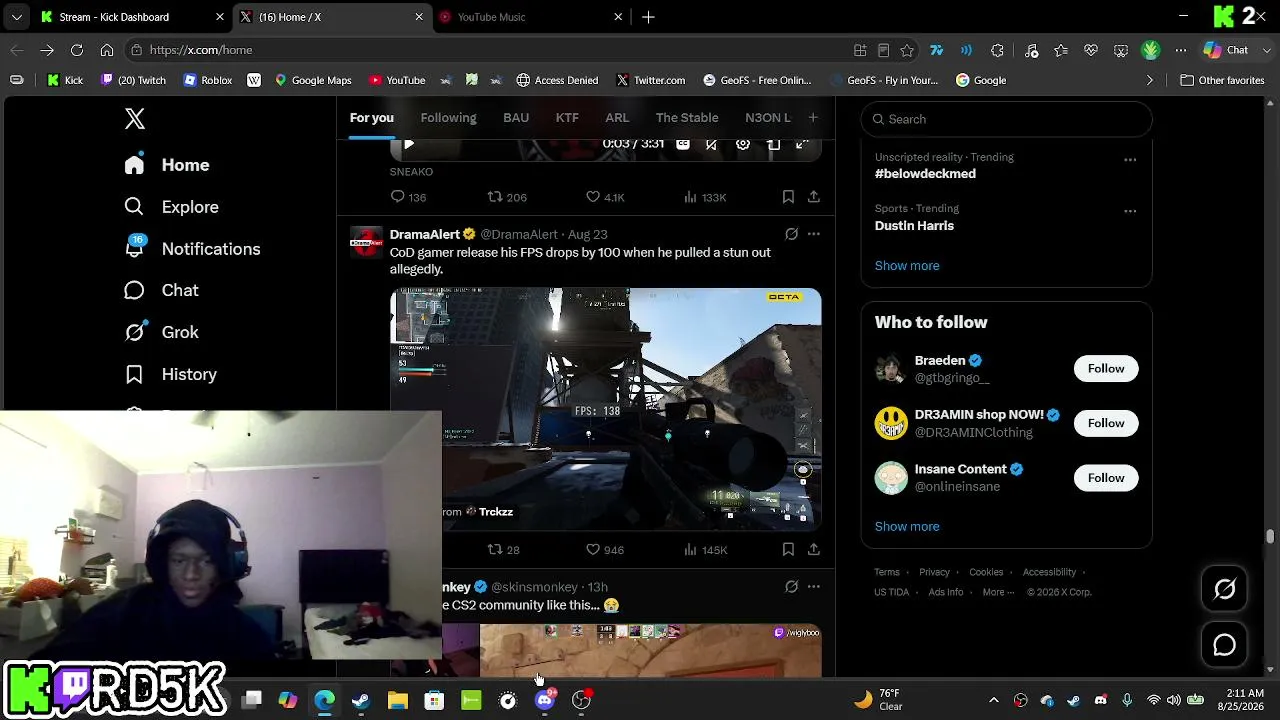Image resolution: width=1280 pixels, height=720 pixels.
Task: Play the video at the top of the feed
Action: [x=408, y=145]
